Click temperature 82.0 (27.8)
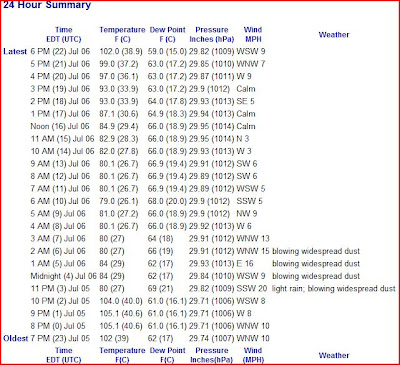The image size is (400, 365). click(x=119, y=151)
